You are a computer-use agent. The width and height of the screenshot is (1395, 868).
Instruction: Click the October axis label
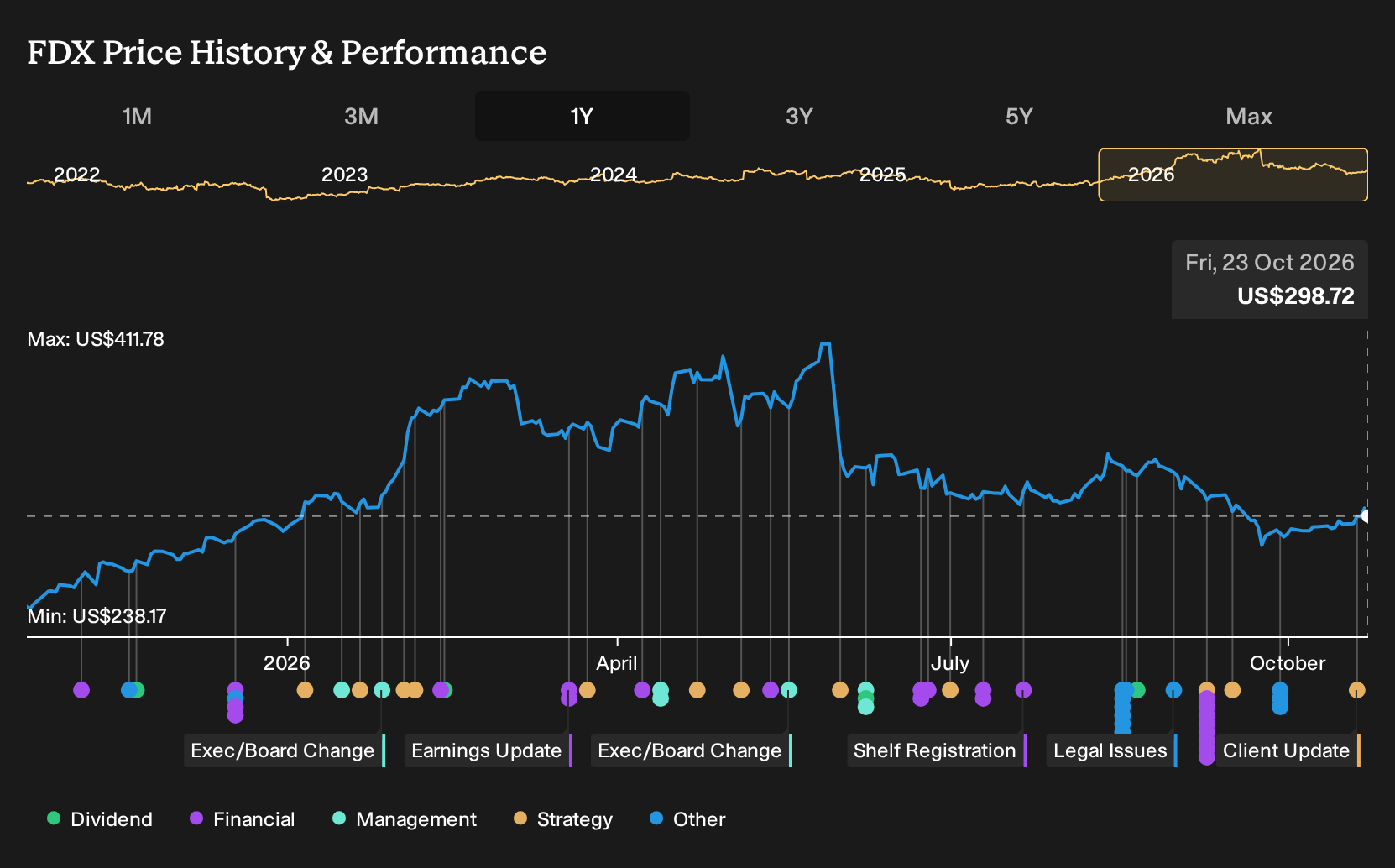pyautogui.click(x=1288, y=663)
